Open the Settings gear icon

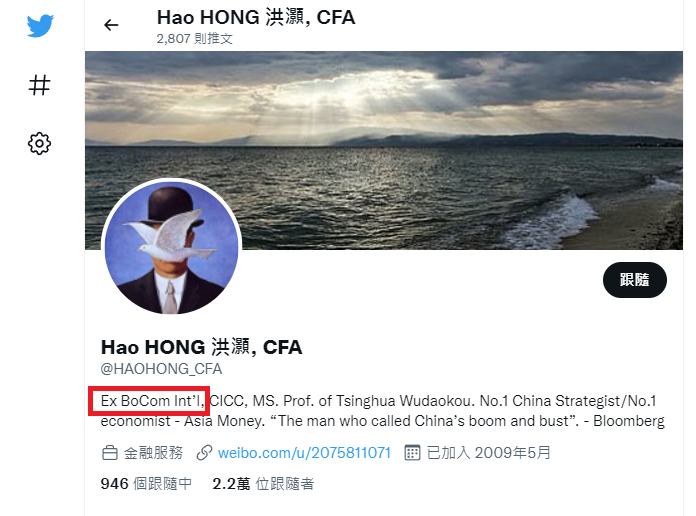40,143
